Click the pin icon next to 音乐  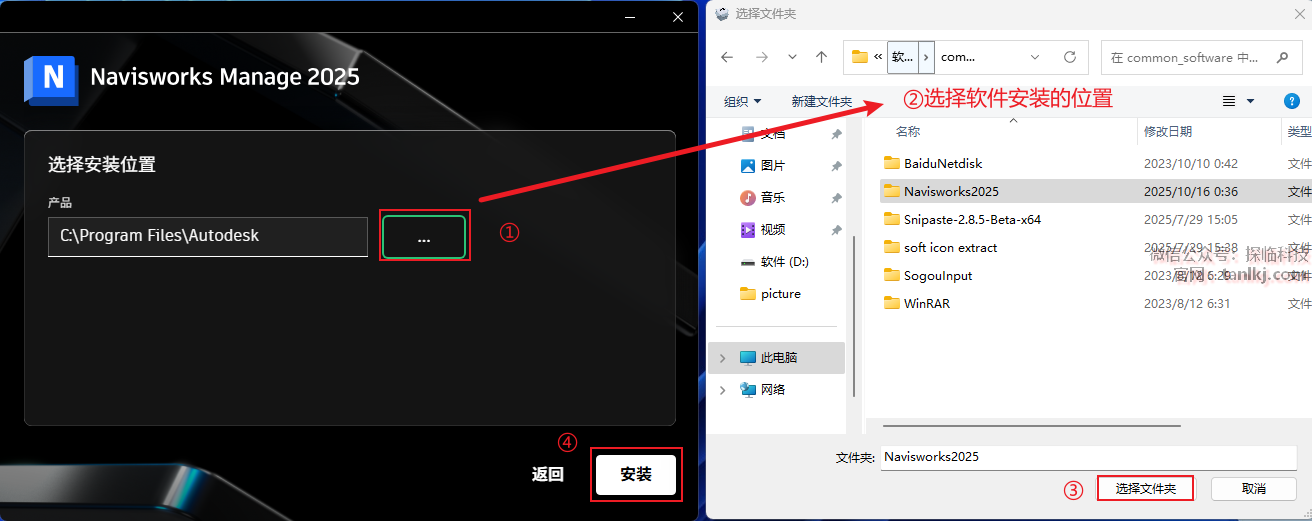point(836,198)
